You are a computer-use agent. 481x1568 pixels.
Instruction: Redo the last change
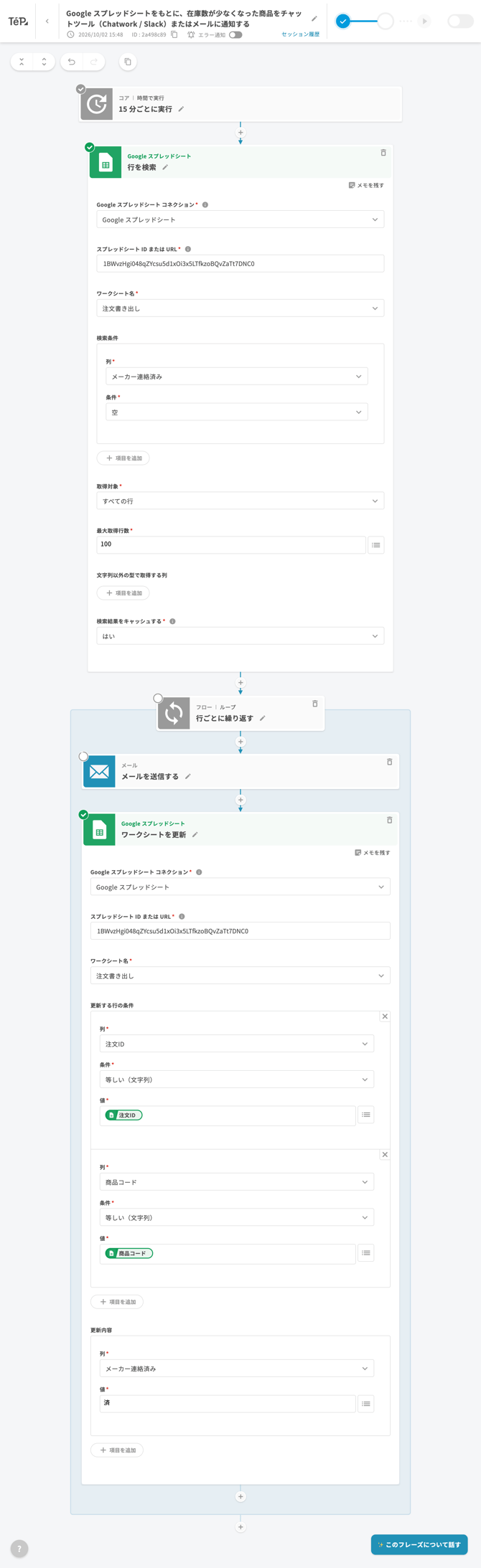tap(93, 62)
